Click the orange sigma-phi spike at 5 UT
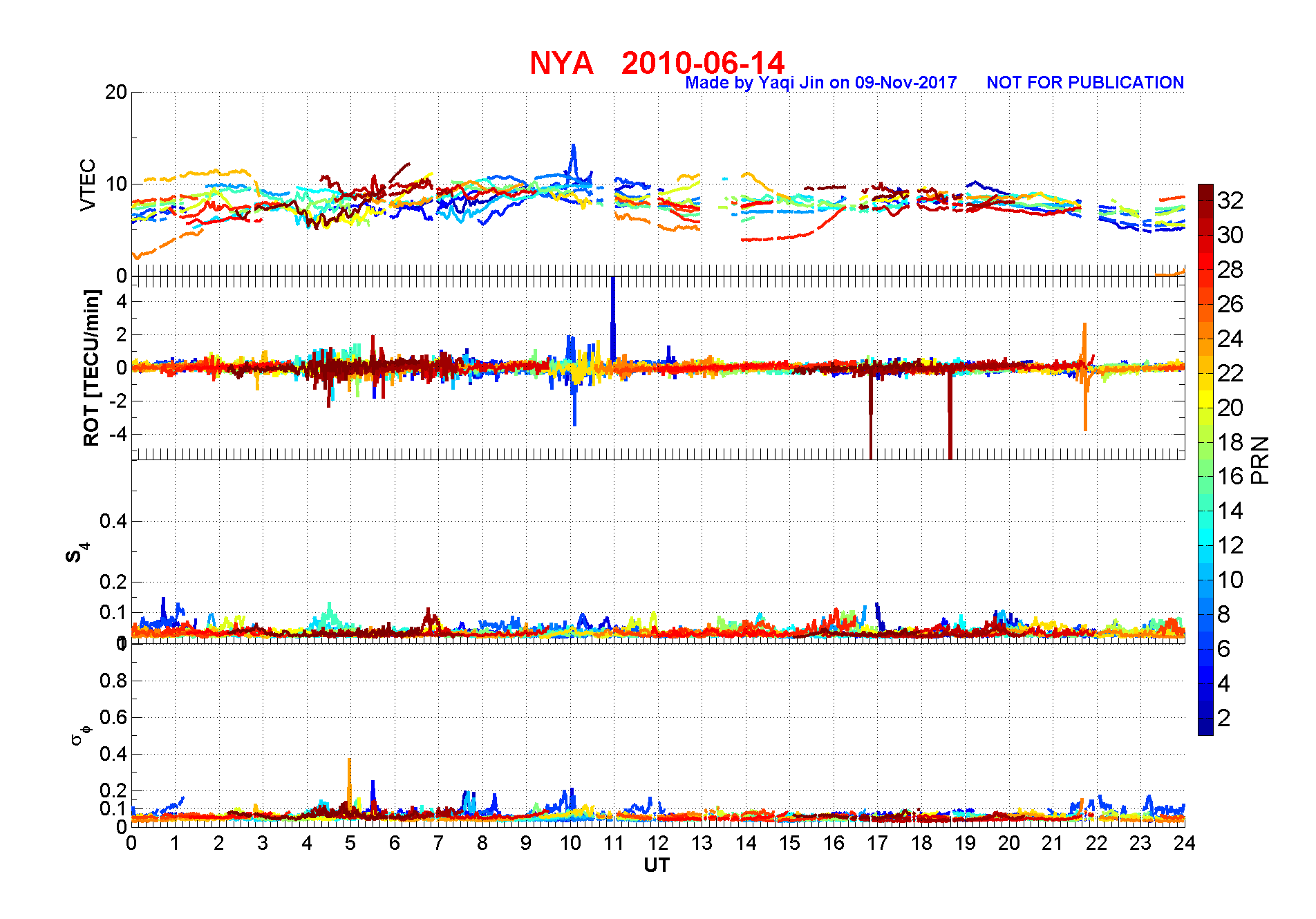 [349, 784]
